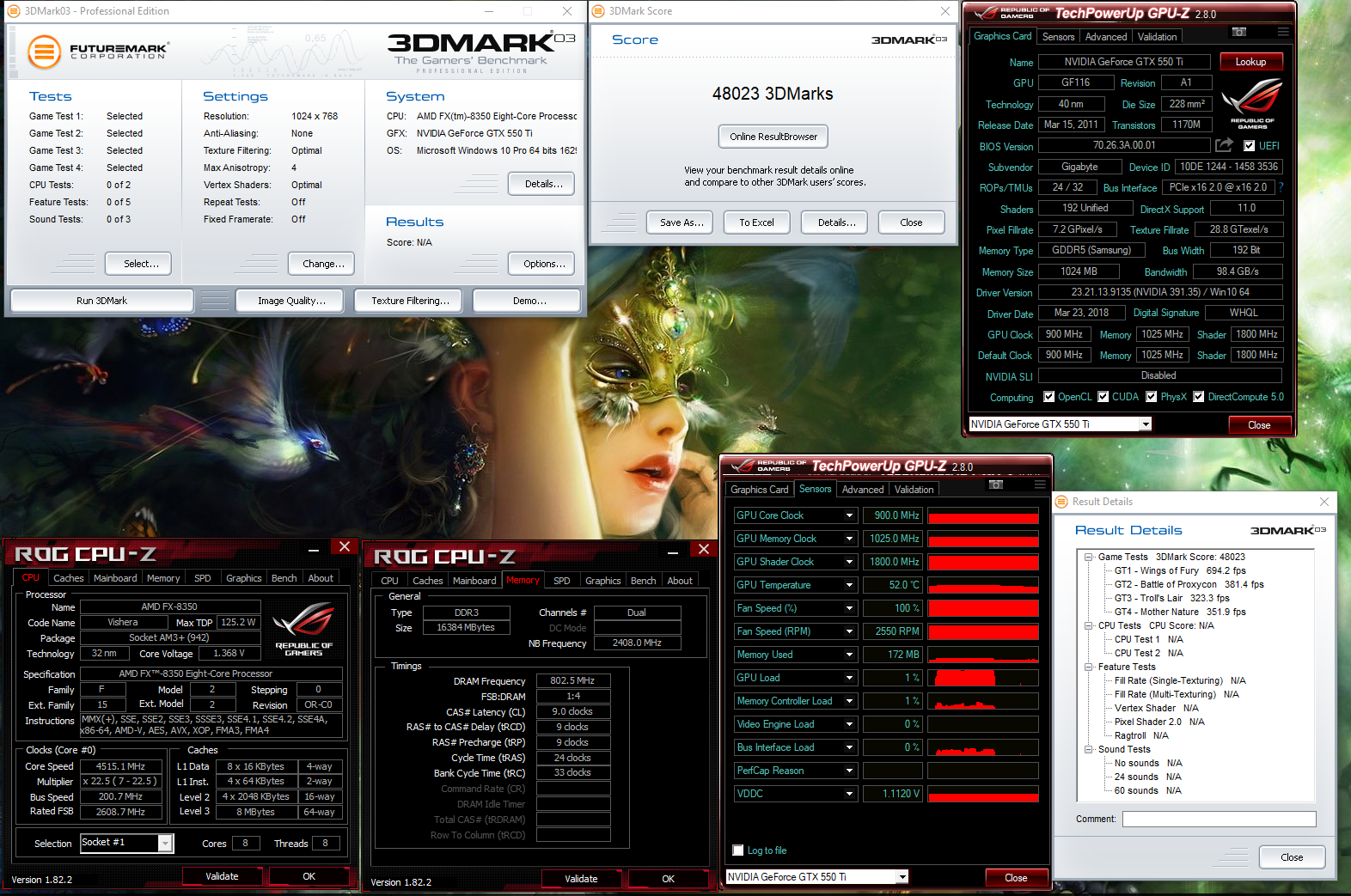The image size is (1351, 896).
Task: Click the ROG logo in GPU-Z Graphics Card tab
Action: 1251,102
